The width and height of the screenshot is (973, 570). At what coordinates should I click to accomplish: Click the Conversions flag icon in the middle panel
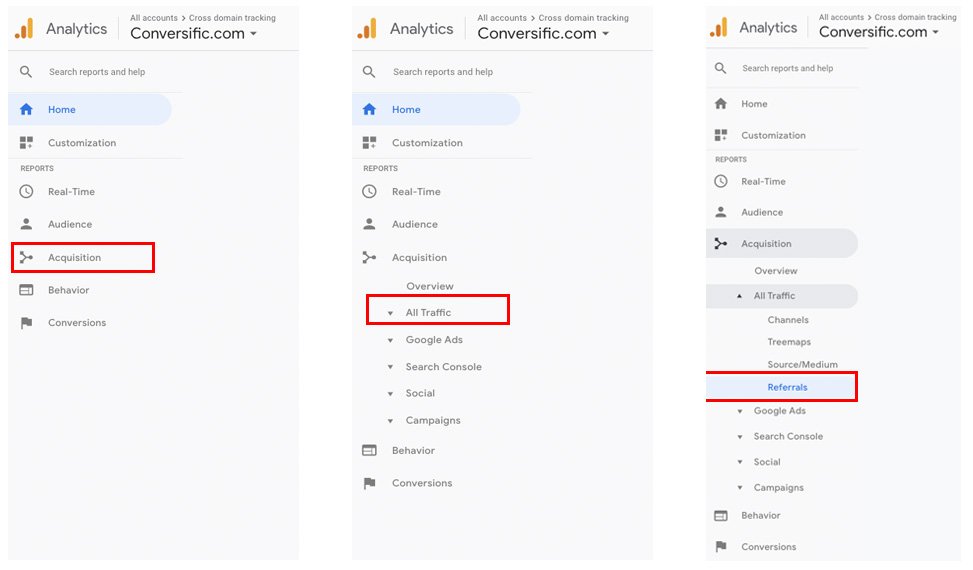(x=369, y=483)
